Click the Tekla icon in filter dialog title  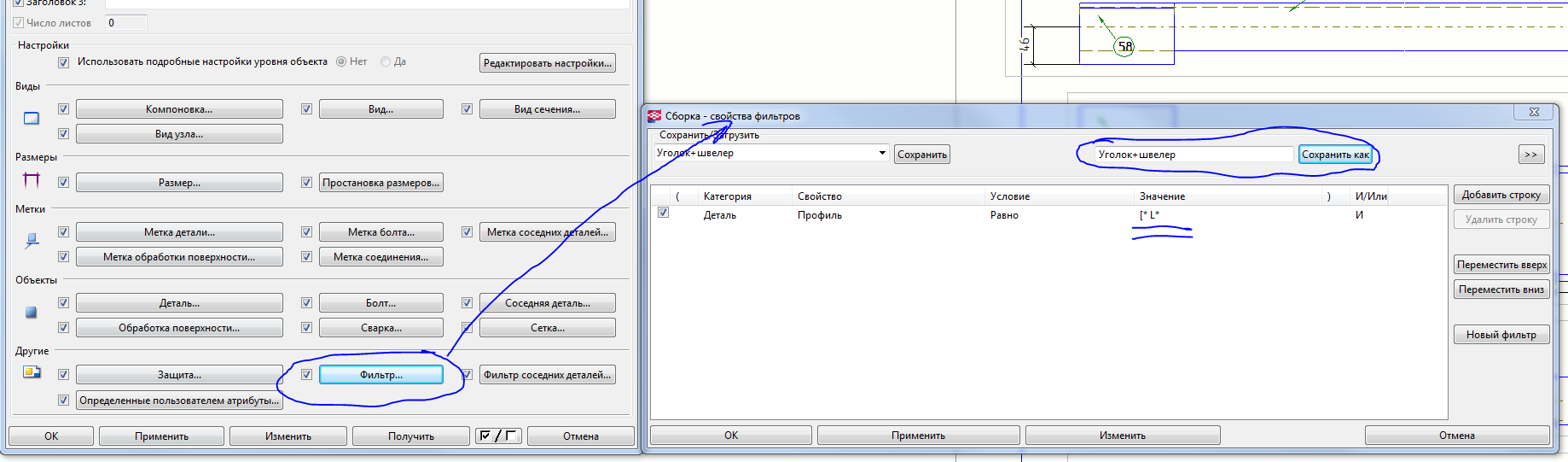(654, 116)
